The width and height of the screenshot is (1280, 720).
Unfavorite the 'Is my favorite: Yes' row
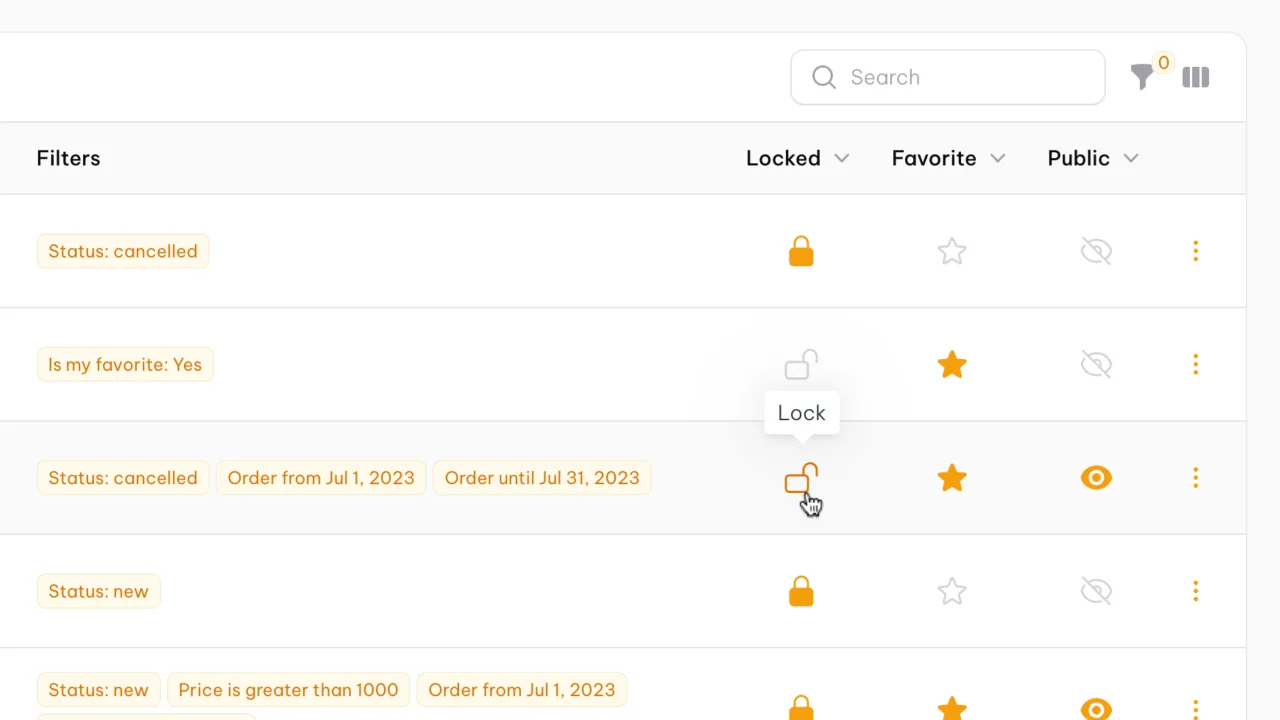[x=952, y=364]
